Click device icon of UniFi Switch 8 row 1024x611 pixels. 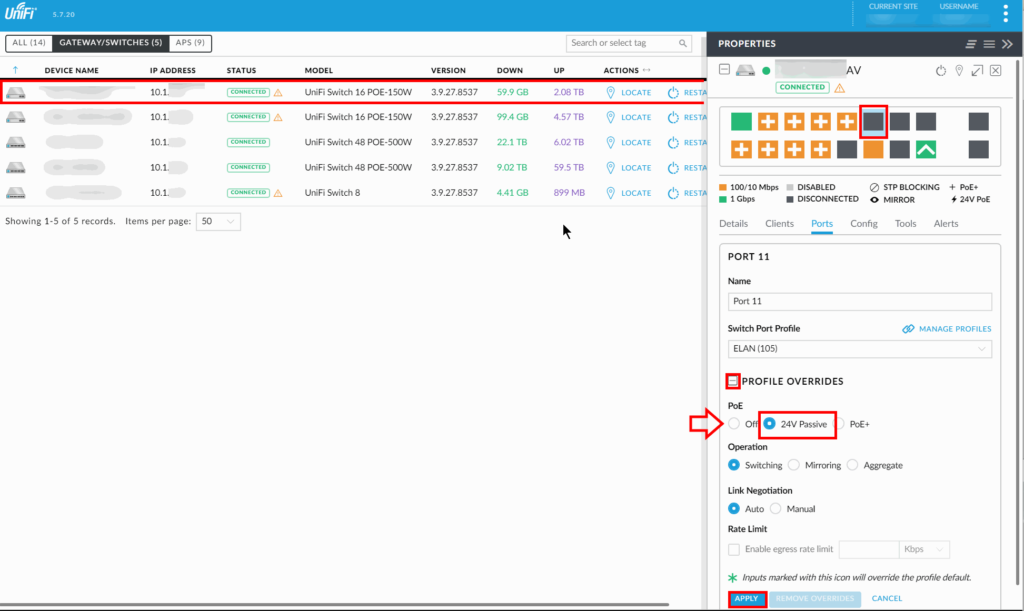coord(16,193)
